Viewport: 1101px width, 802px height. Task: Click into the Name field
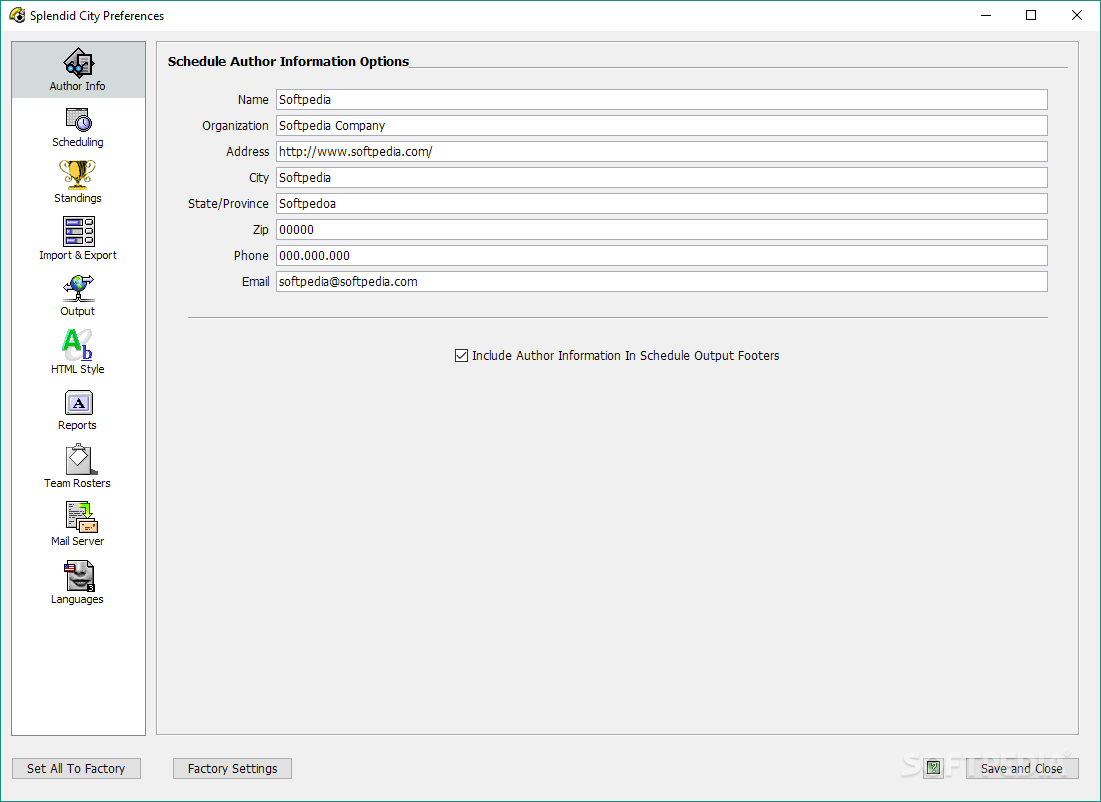[x=661, y=100]
